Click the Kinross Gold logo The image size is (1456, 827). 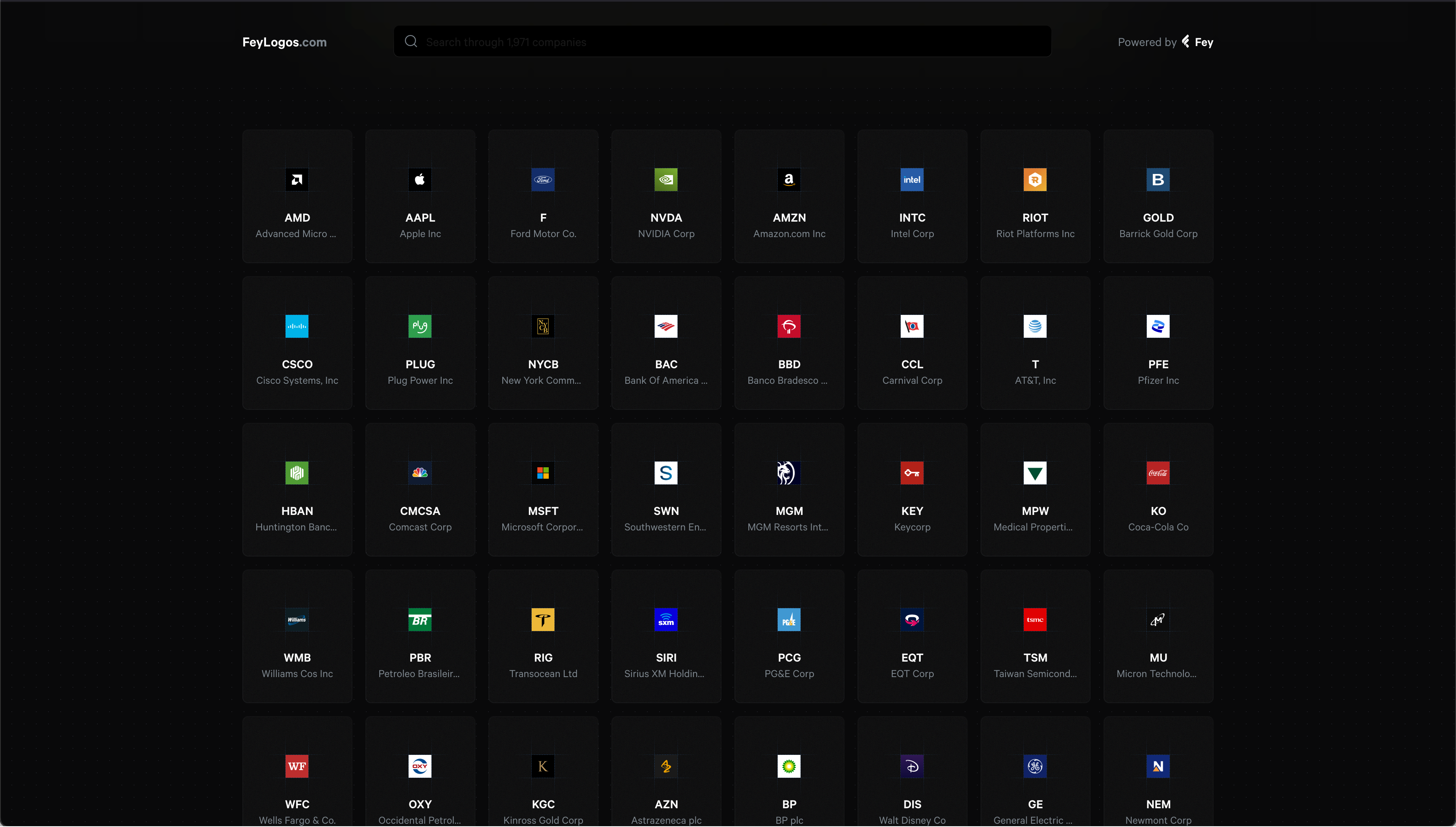coord(543,765)
